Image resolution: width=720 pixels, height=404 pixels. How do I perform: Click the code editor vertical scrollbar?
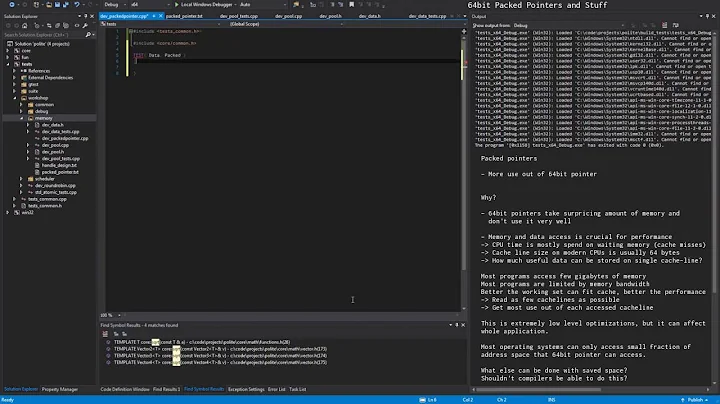coord(464,170)
